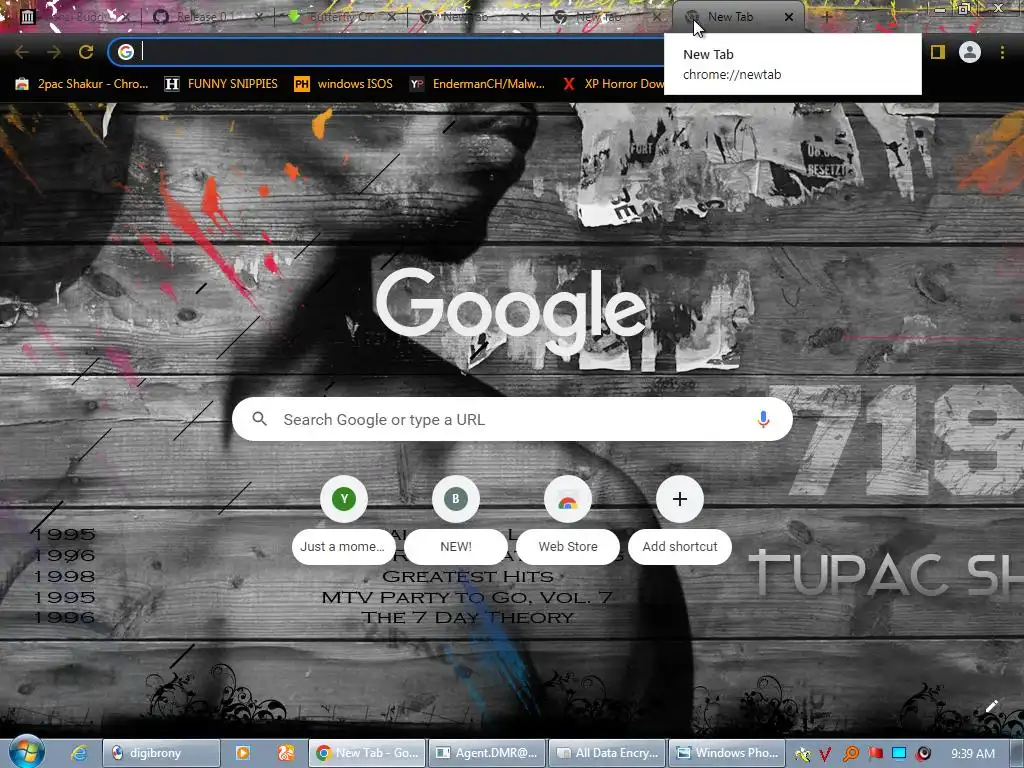This screenshot has width=1024, height=768.
Task: Open FUNNY SNIPPIES bookmark
Action: pyautogui.click(x=221, y=84)
